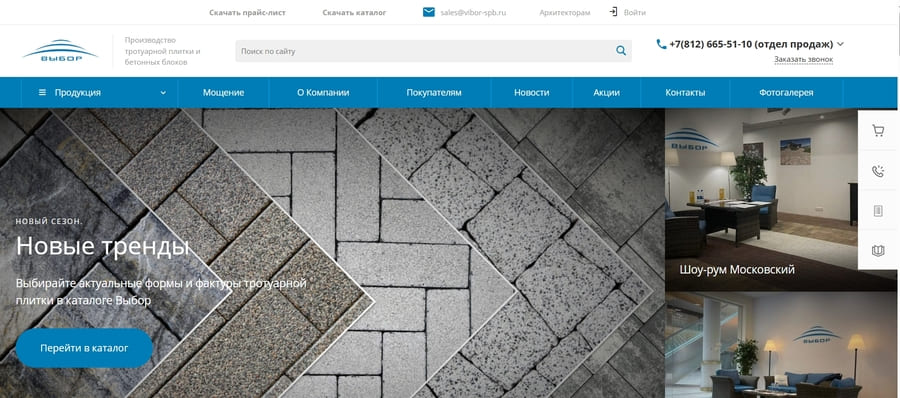Click the map sidebar icon
900x398 pixels.
877,250
